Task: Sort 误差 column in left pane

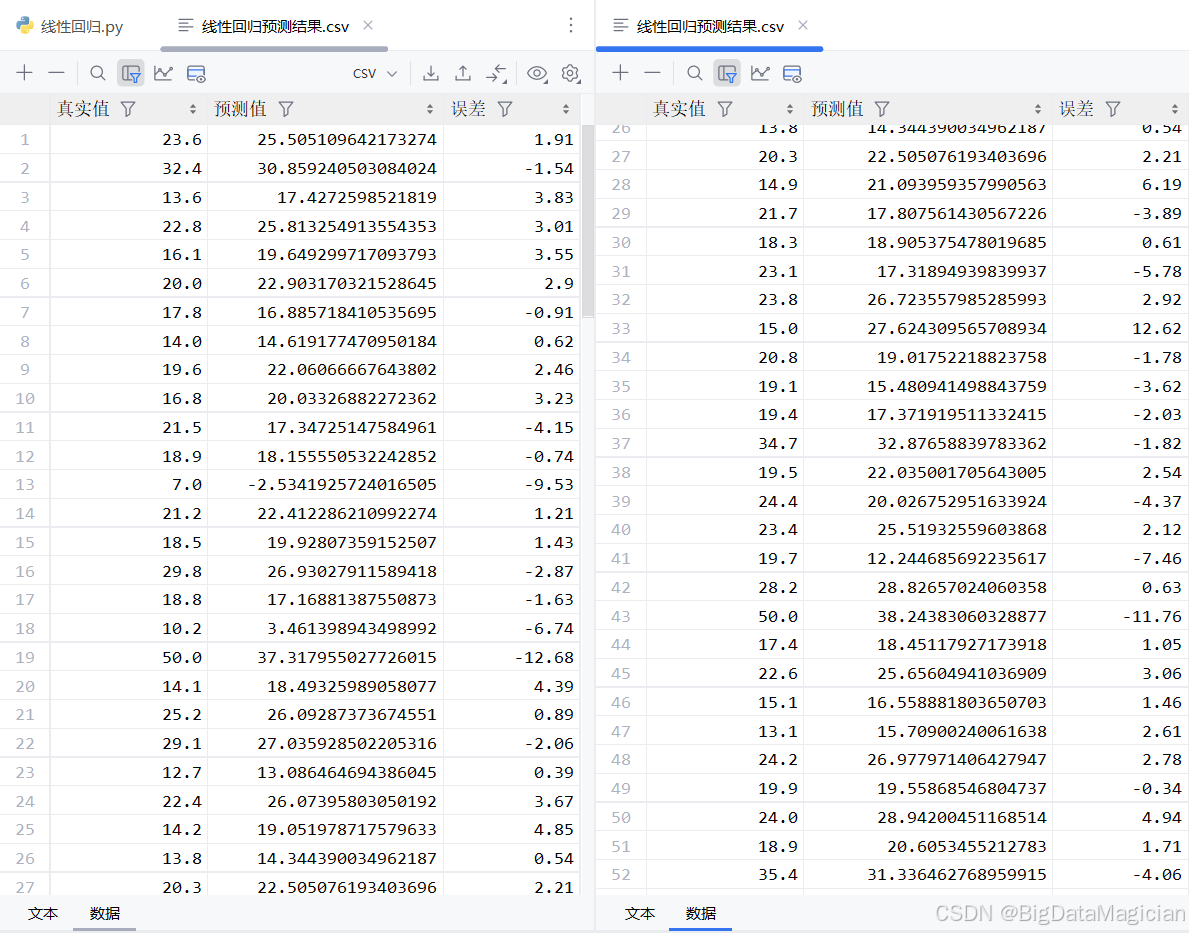Action: [x=566, y=109]
